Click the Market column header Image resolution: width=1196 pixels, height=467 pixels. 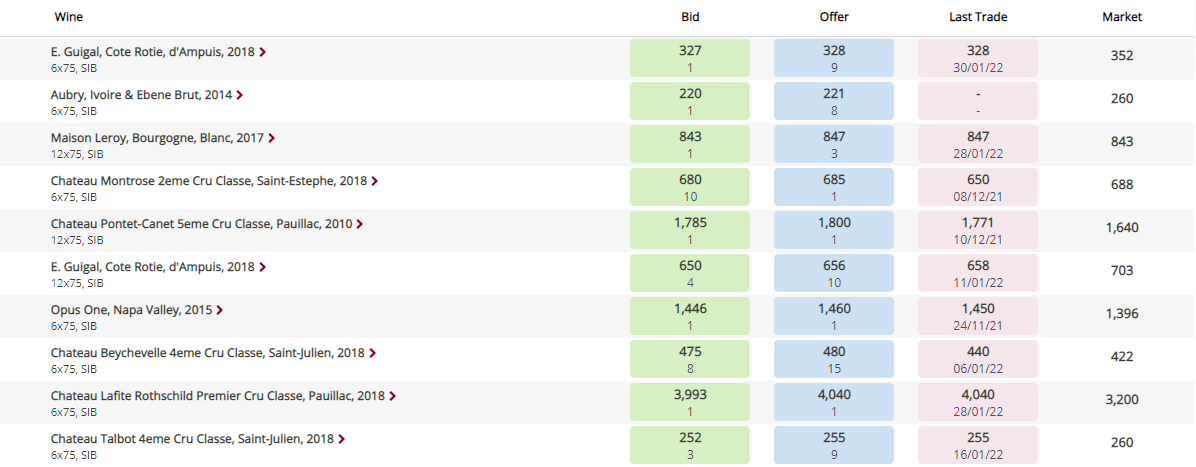coord(1122,17)
